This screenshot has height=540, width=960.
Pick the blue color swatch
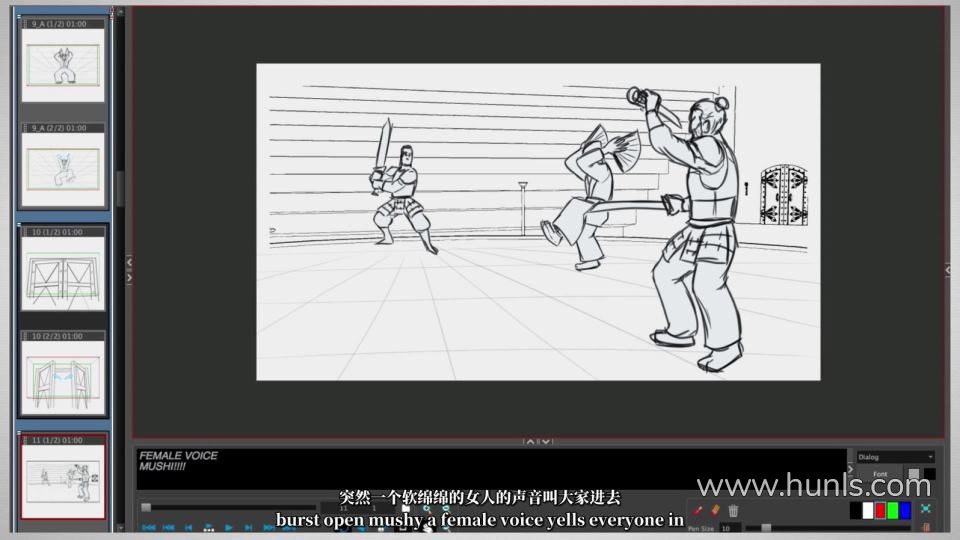pos(906,510)
